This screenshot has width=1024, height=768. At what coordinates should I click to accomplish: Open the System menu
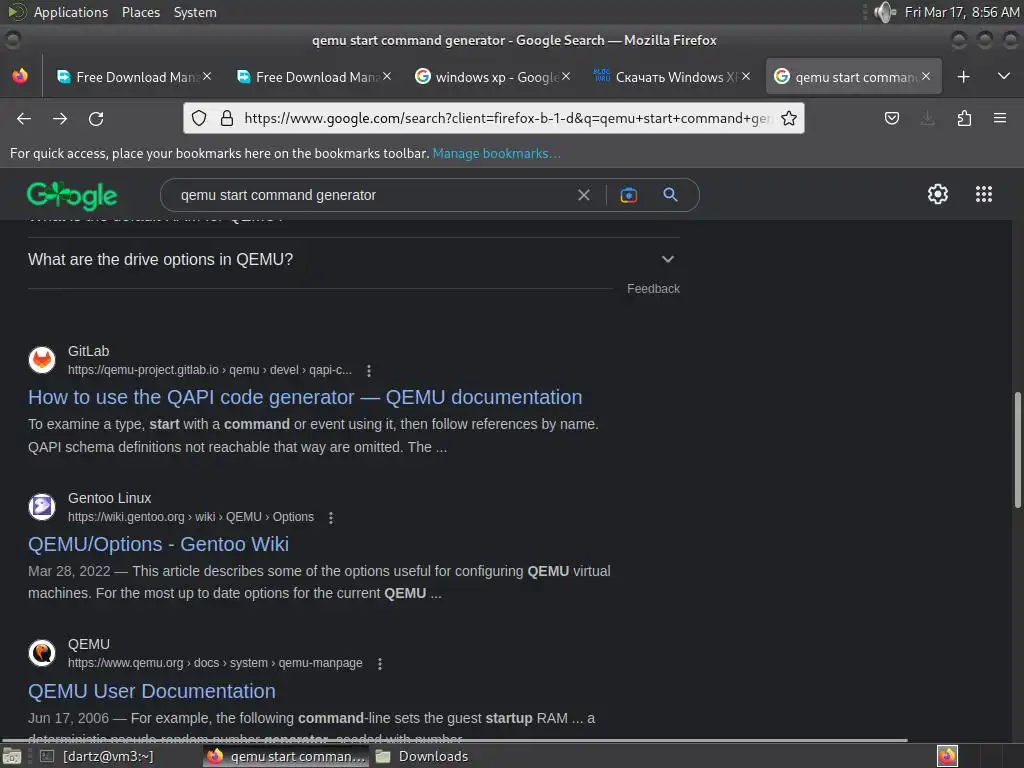click(x=195, y=12)
